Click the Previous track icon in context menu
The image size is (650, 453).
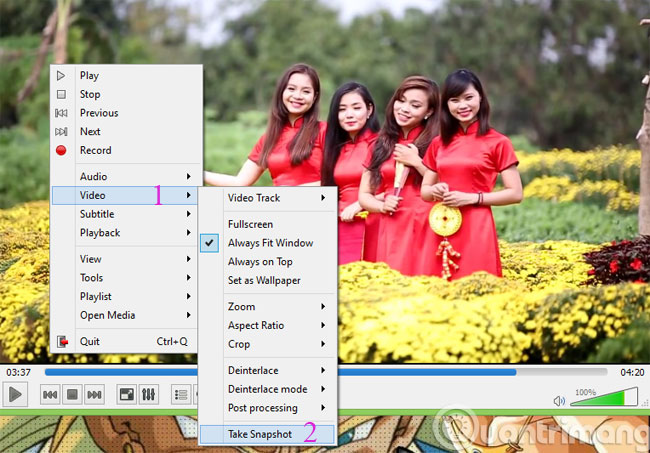(61, 113)
